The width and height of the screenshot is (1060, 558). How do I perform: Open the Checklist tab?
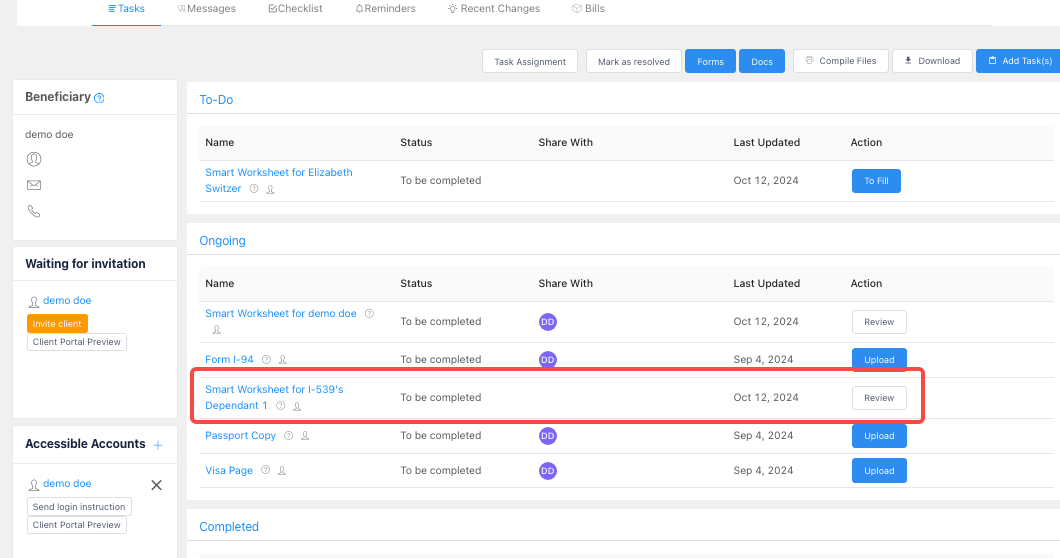[x=295, y=9]
